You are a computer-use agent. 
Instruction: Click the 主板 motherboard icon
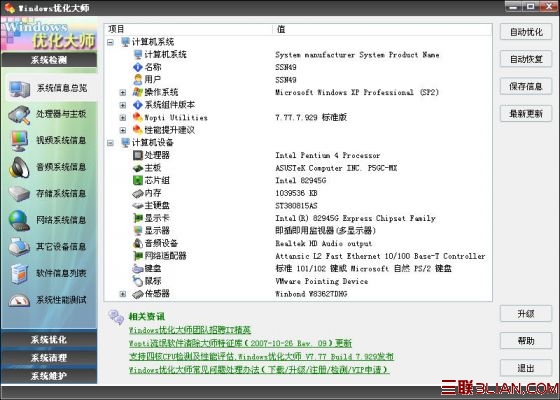138,168
